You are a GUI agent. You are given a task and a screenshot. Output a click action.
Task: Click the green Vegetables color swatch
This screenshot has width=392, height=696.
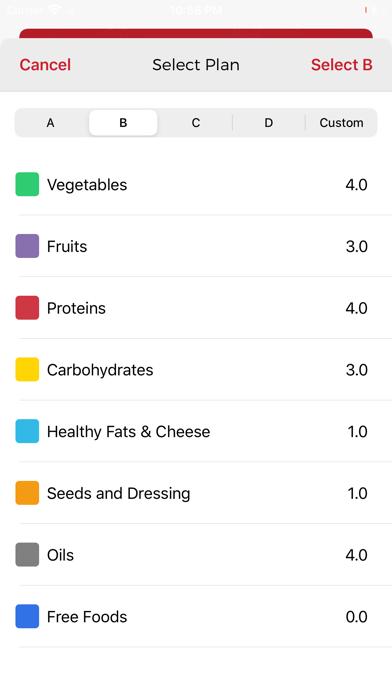point(27,184)
